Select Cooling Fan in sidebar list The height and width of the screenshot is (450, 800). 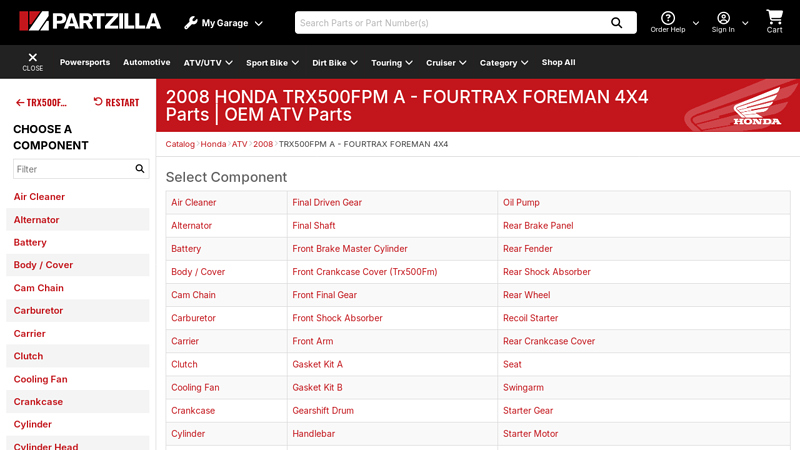tap(40, 379)
